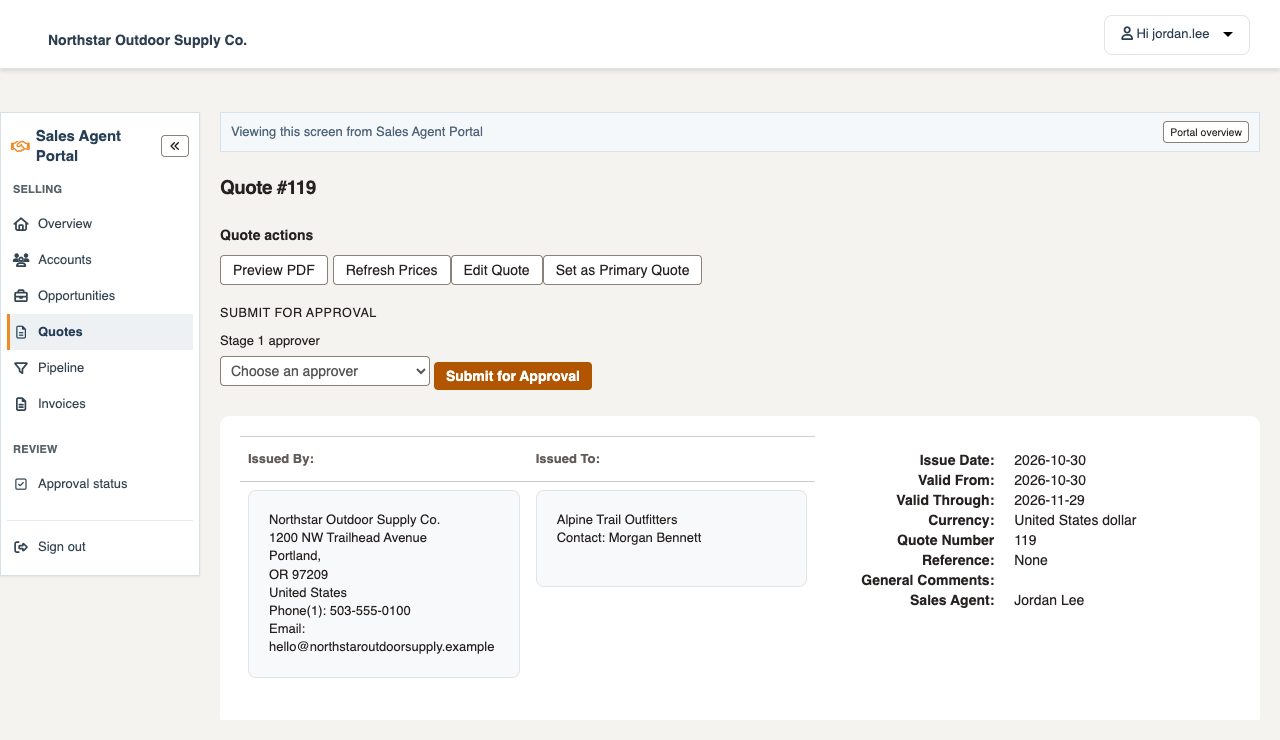Click the Quote #119 heading
Image resolution: width=1280 pixels, height=740 pixels.
[268, 188]
